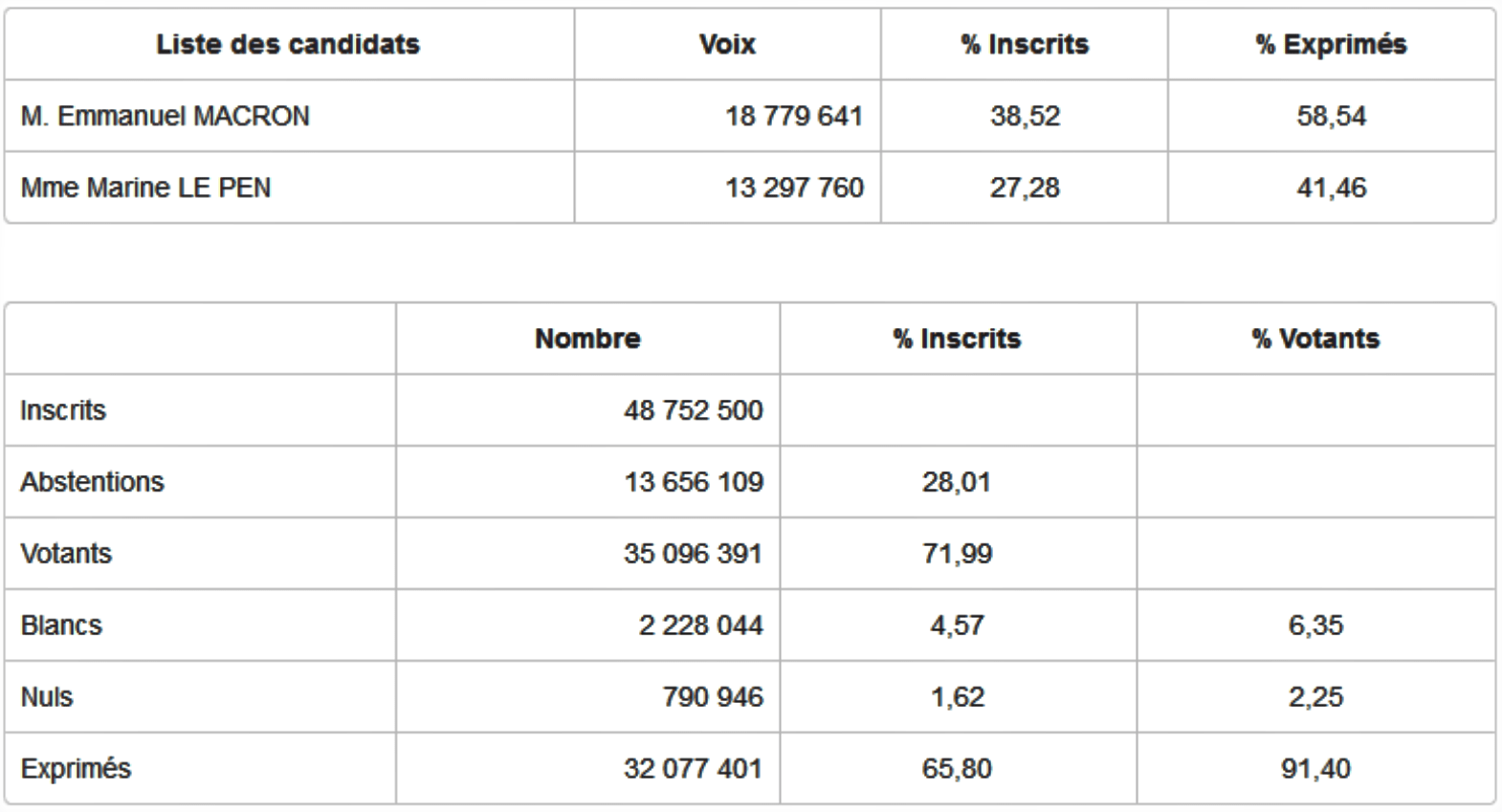Select the 'M. Emmanuel MACRON' row label
This screenshot has width=1502, height=812.
coord(166,116)
